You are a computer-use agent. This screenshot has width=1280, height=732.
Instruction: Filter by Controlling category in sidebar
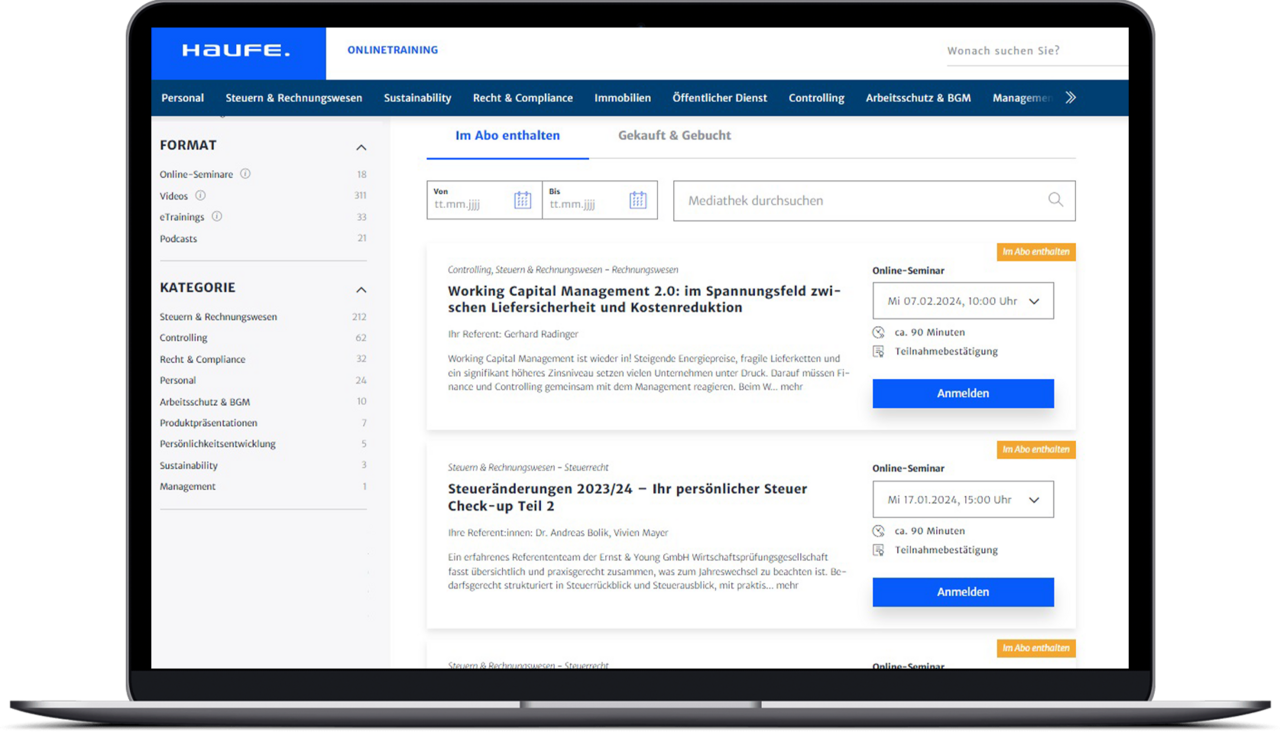click(183, 338)
